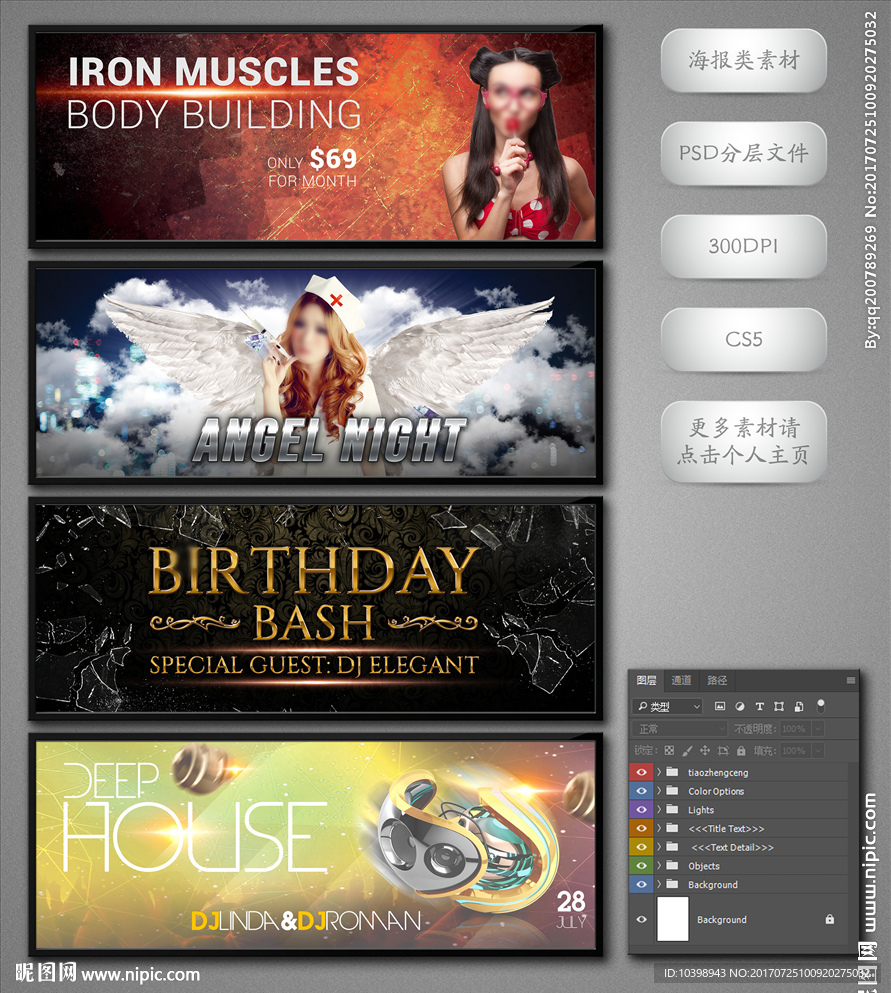Open the opacity slider dropdown arrow
The width and height of the screenshot is (891, 993).
point(818,729)
